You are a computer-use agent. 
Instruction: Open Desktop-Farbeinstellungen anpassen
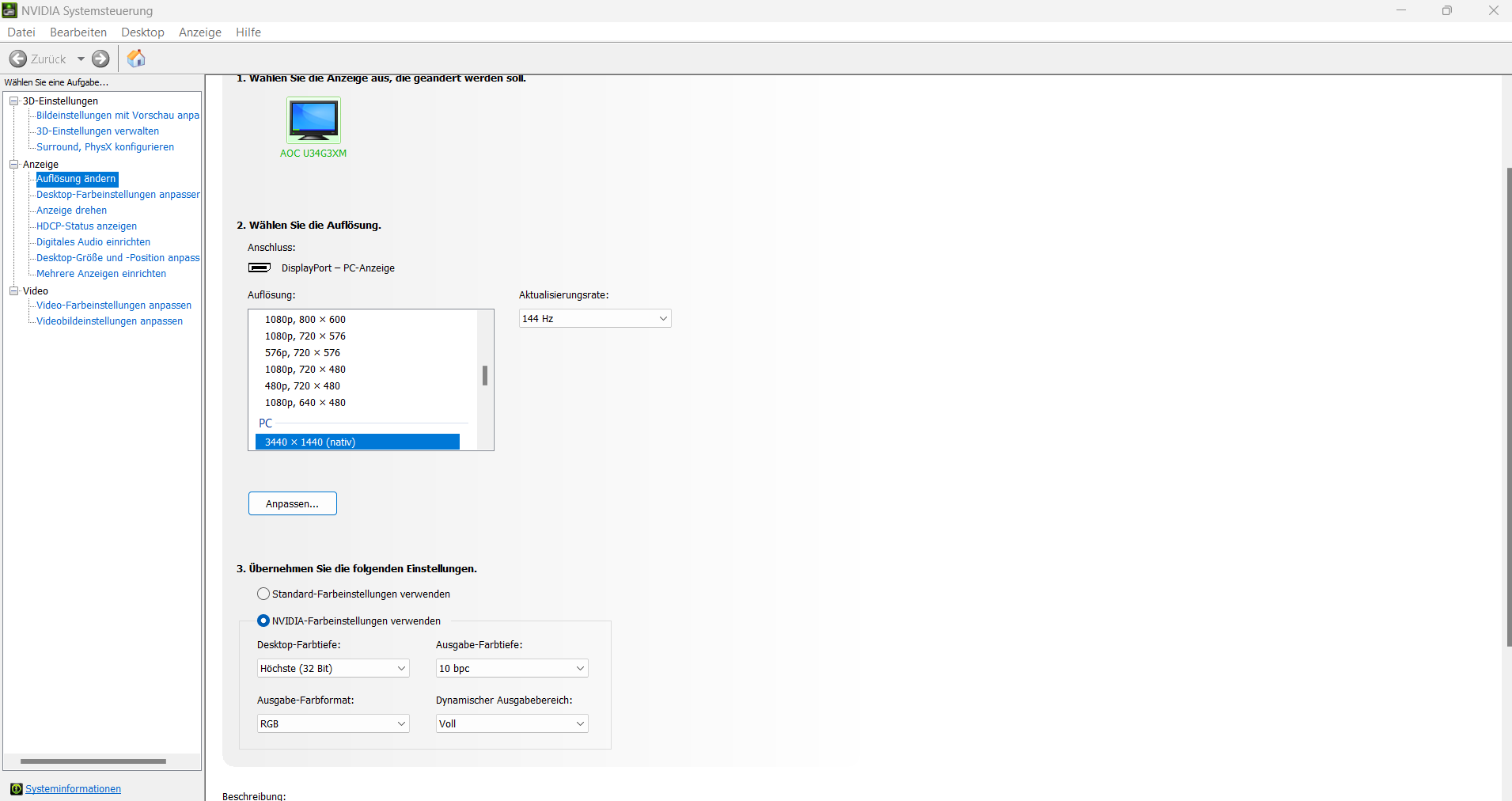118,195
